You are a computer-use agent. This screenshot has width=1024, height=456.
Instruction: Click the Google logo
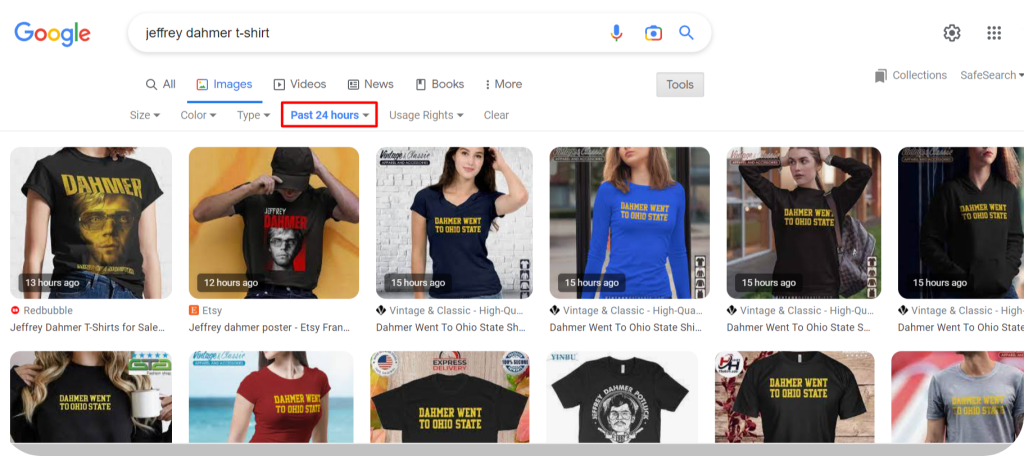click(52, 33)
